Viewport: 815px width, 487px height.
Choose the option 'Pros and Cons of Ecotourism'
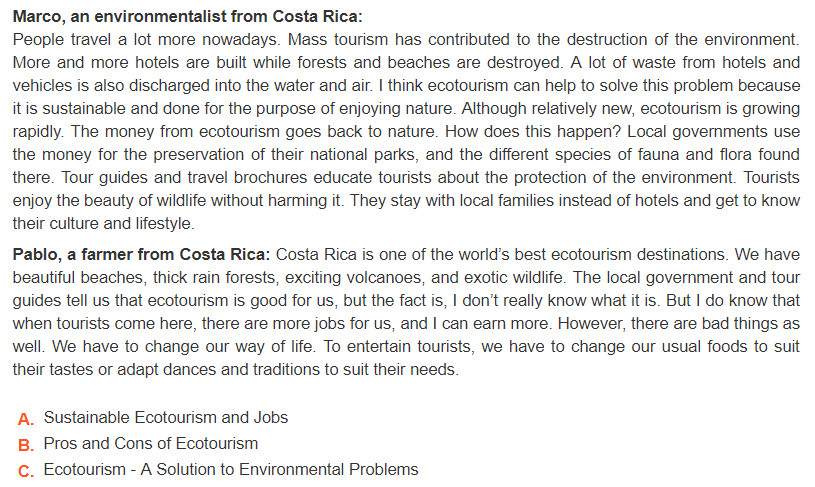pyautogui.click(x=151, y=443)
